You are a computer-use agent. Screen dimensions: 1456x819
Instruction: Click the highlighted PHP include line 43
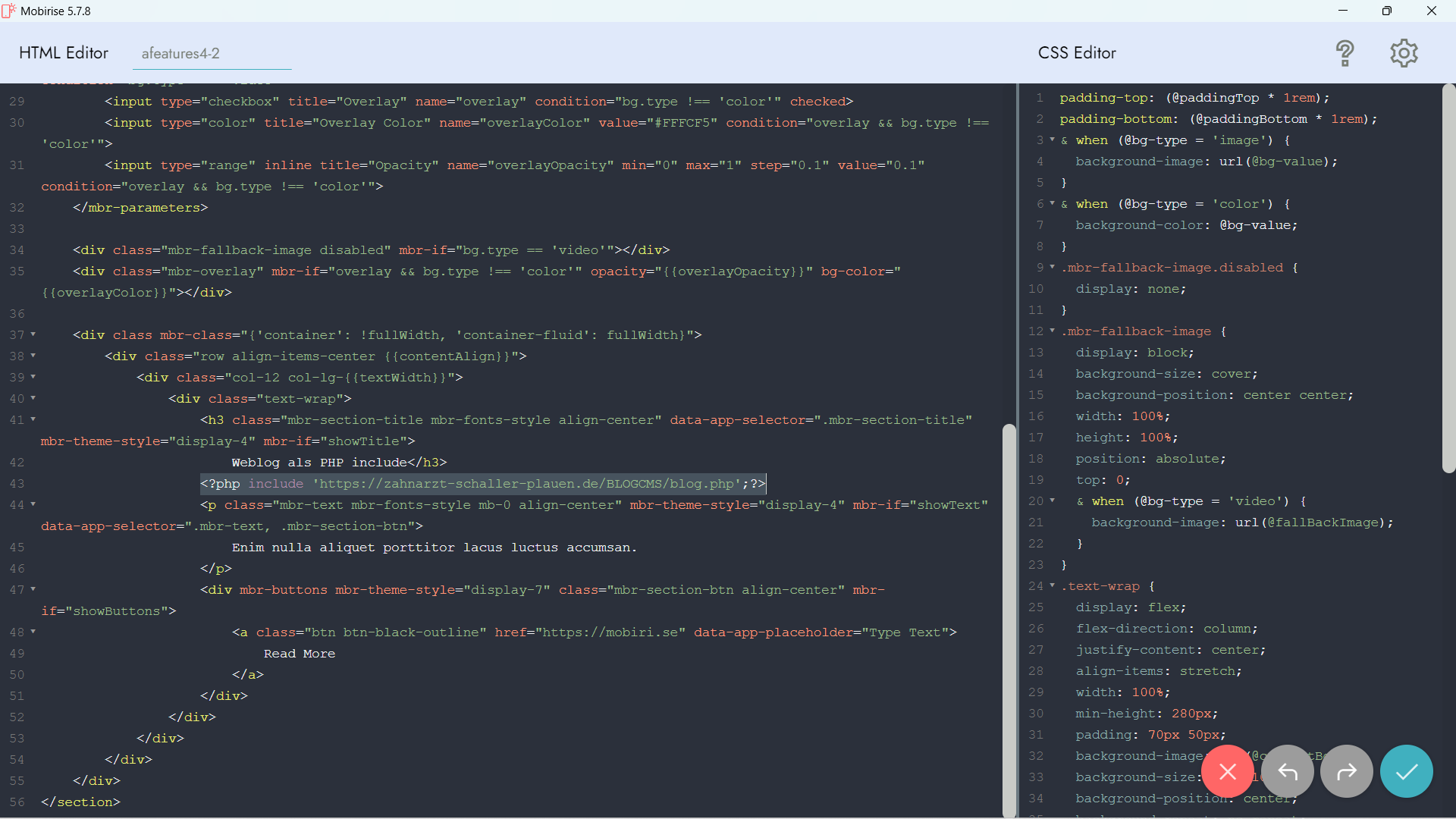pyautogui.click(x=483, y=484)
